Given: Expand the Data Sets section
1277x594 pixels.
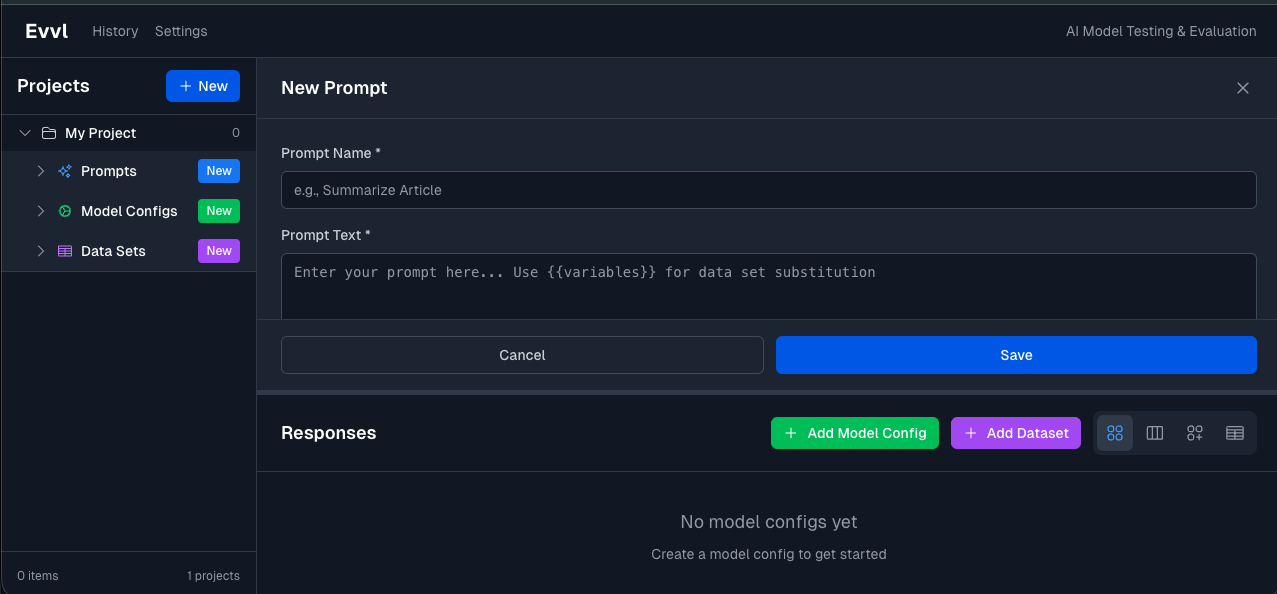Looking at the screenshot, I should coord(40,251).
